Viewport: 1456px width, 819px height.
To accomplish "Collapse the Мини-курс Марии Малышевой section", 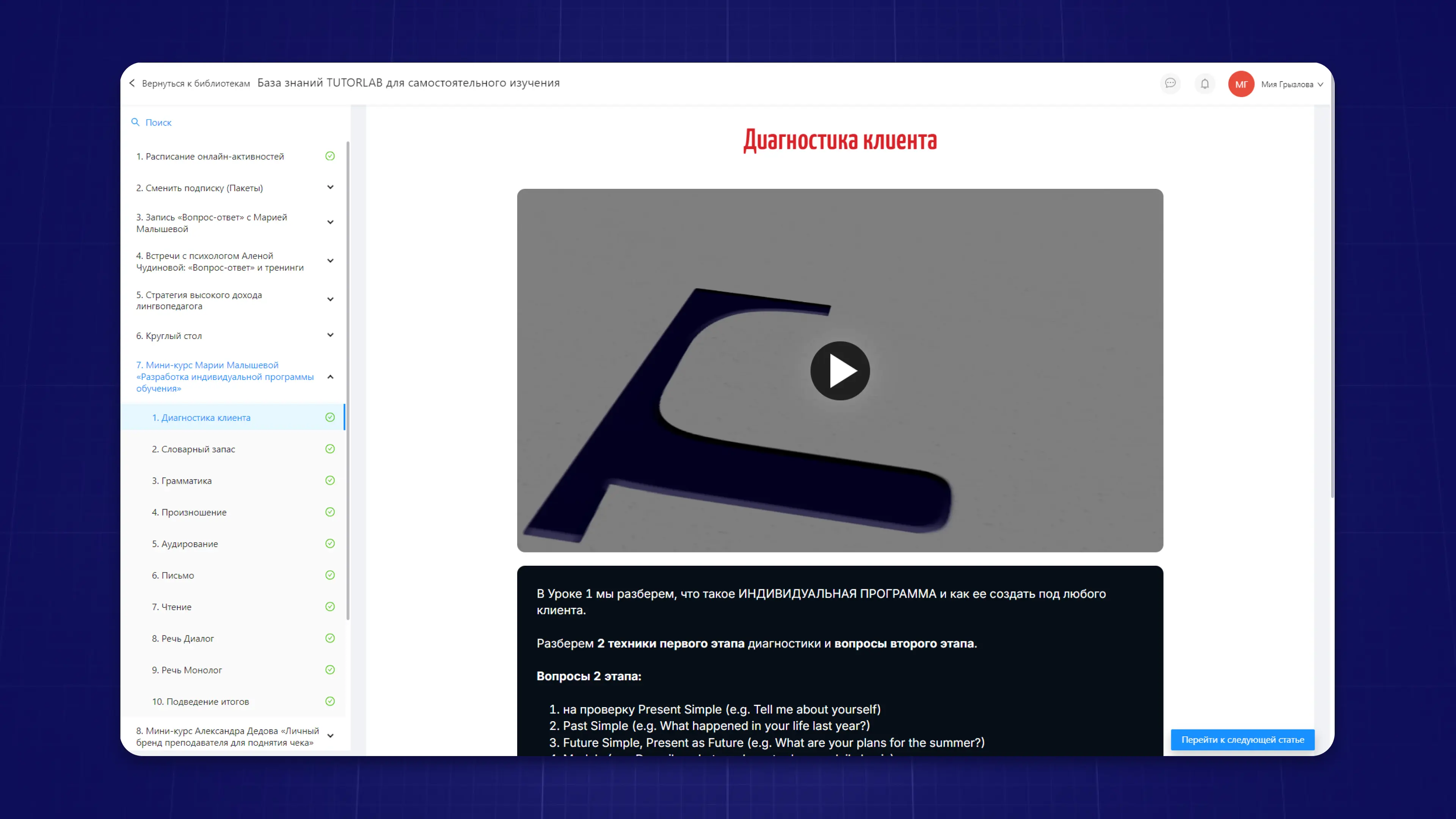I will (330, 377).
